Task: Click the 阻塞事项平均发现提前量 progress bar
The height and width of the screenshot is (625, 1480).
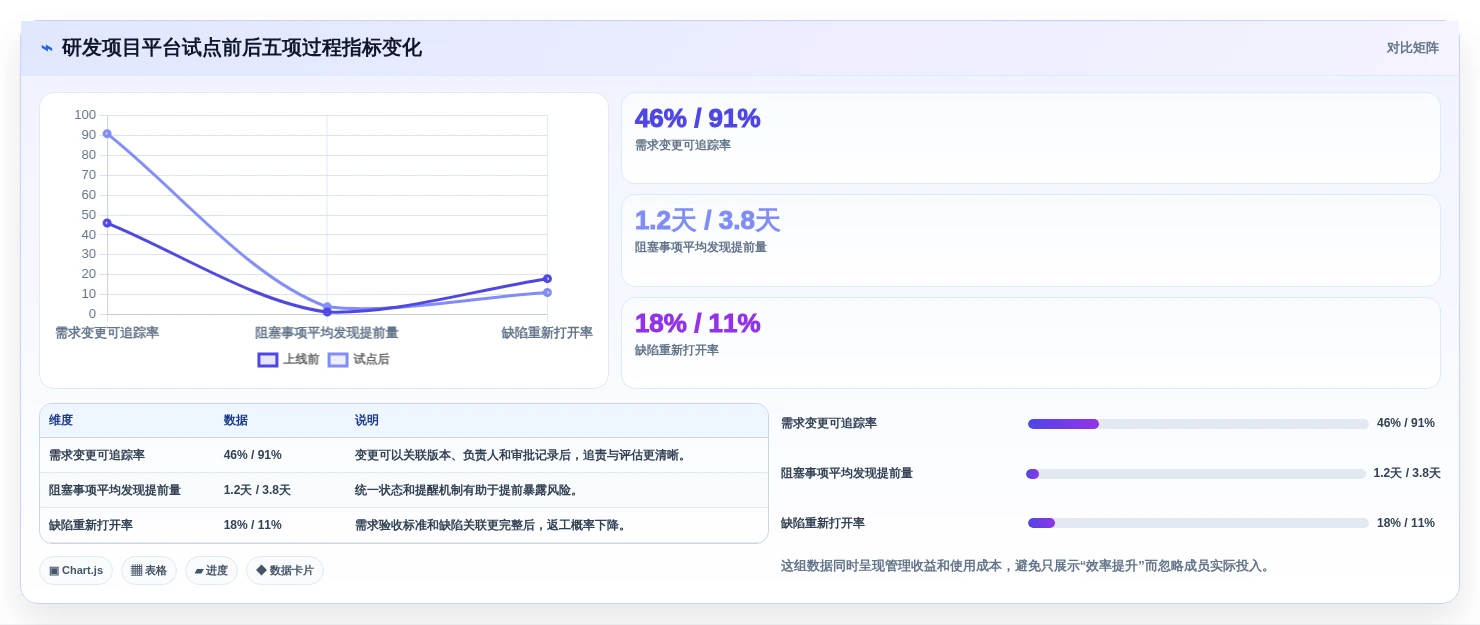Action: click(x=1196, y=474)
